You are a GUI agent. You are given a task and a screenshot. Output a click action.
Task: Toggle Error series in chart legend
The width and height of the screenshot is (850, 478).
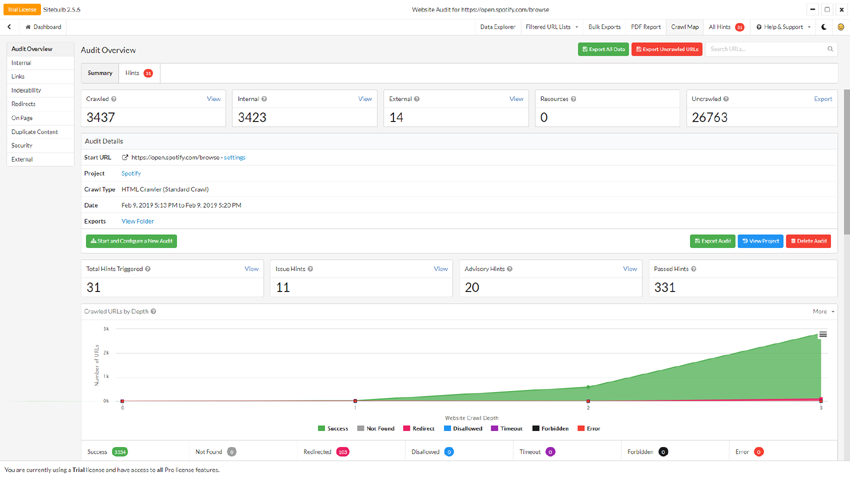tap(589, 429)
